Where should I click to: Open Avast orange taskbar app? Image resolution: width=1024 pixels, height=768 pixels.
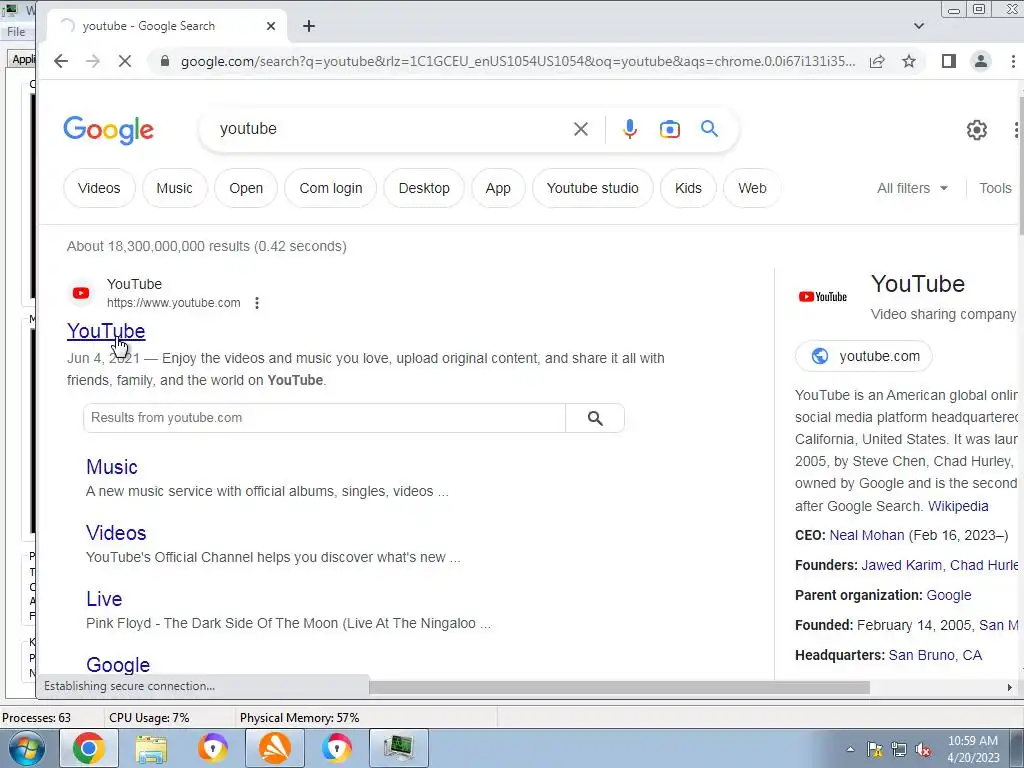coord(275,748)
